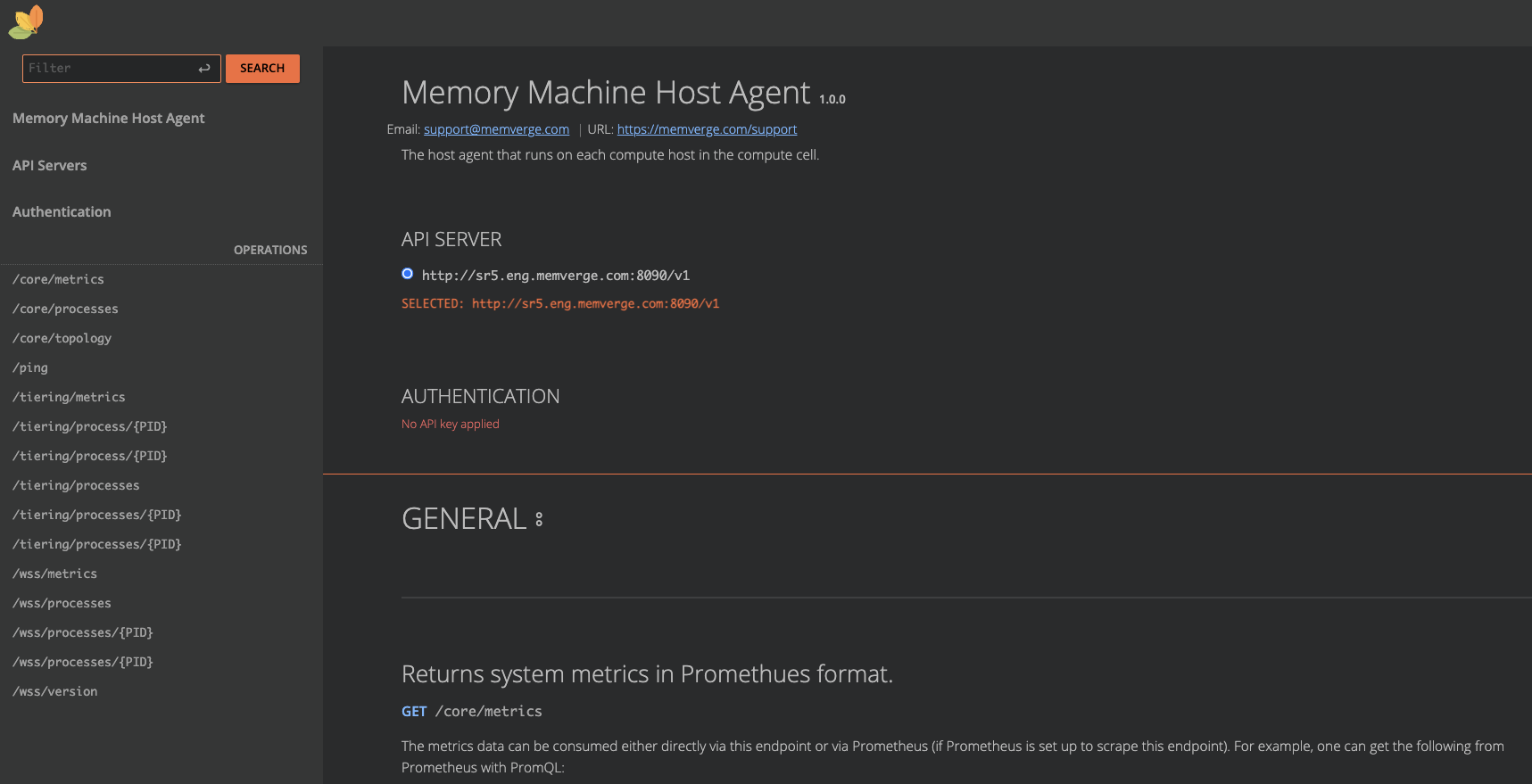The width and height of the screenshot is (1532, 784).
Task: Click the enter arrow icon in Filter box
Action: pyautogui.click(x=204, y=69)
